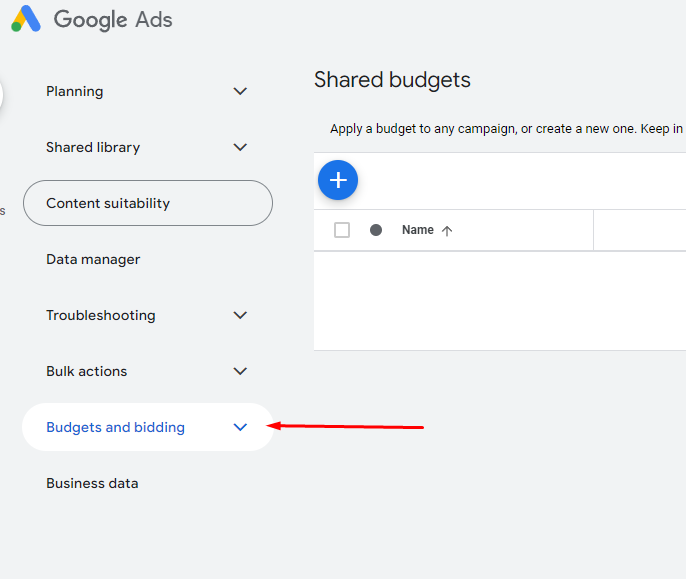
Task: Sort the table by the Name column header
Action: [418, 230]
